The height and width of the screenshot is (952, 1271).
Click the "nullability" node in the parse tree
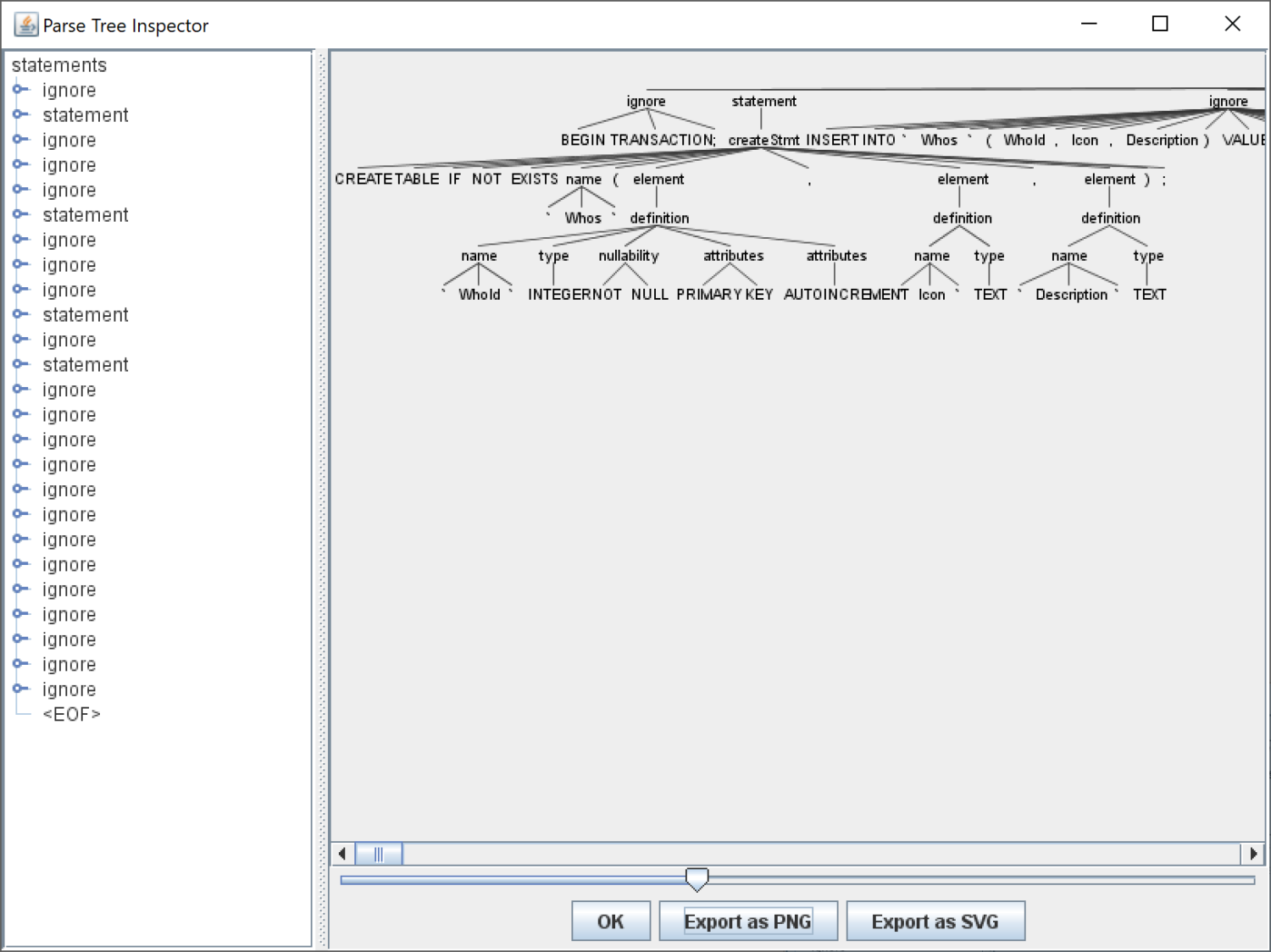(628, 255)
